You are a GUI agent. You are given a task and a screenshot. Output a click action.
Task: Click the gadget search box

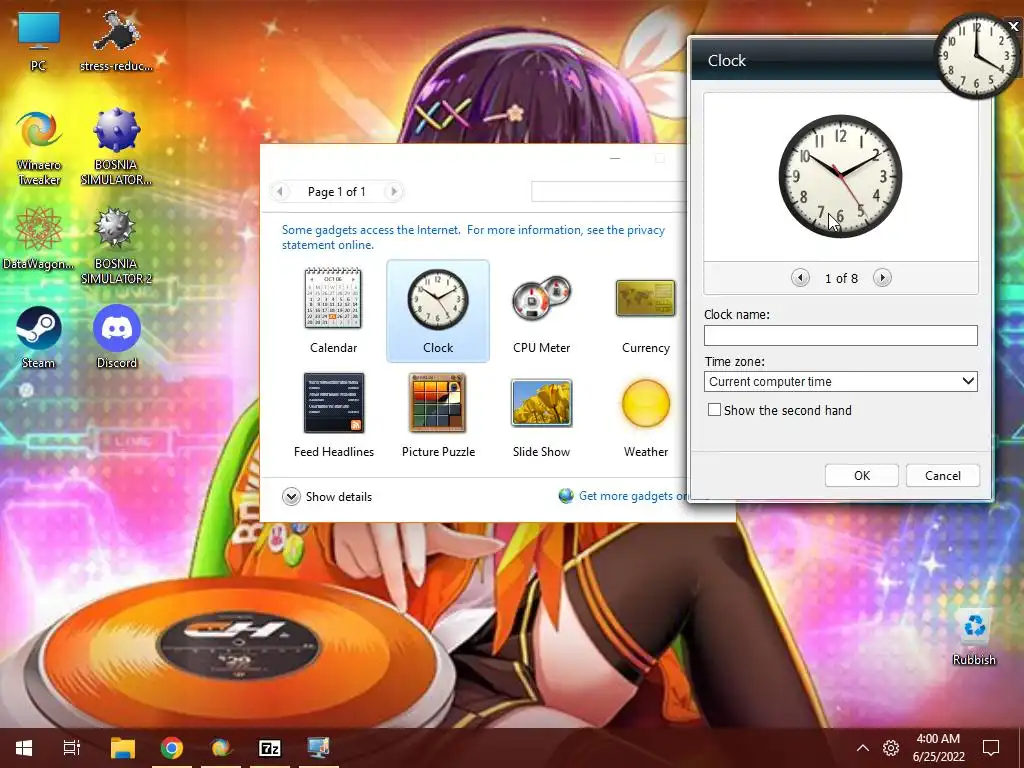(x=609, y=191)
